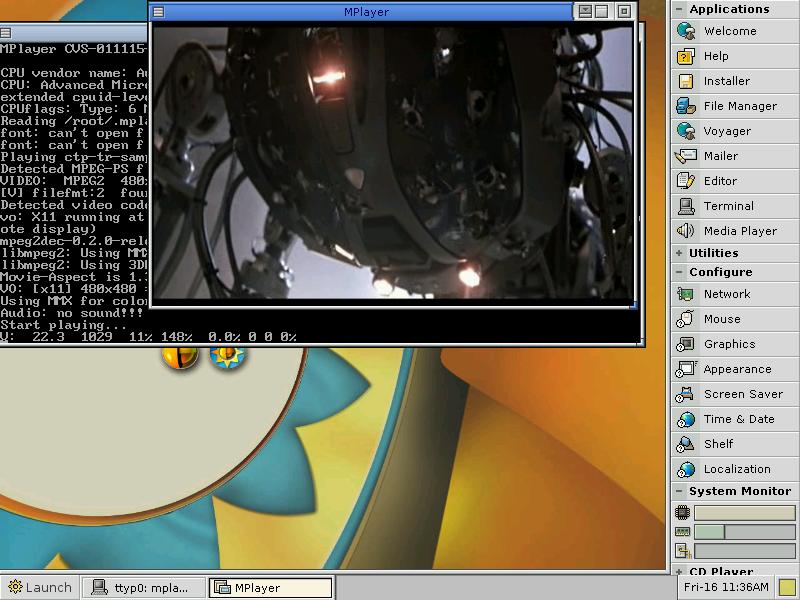Click the 'Start playing...' terminal line
Screen dimensions: 800x600
[64, 325]
